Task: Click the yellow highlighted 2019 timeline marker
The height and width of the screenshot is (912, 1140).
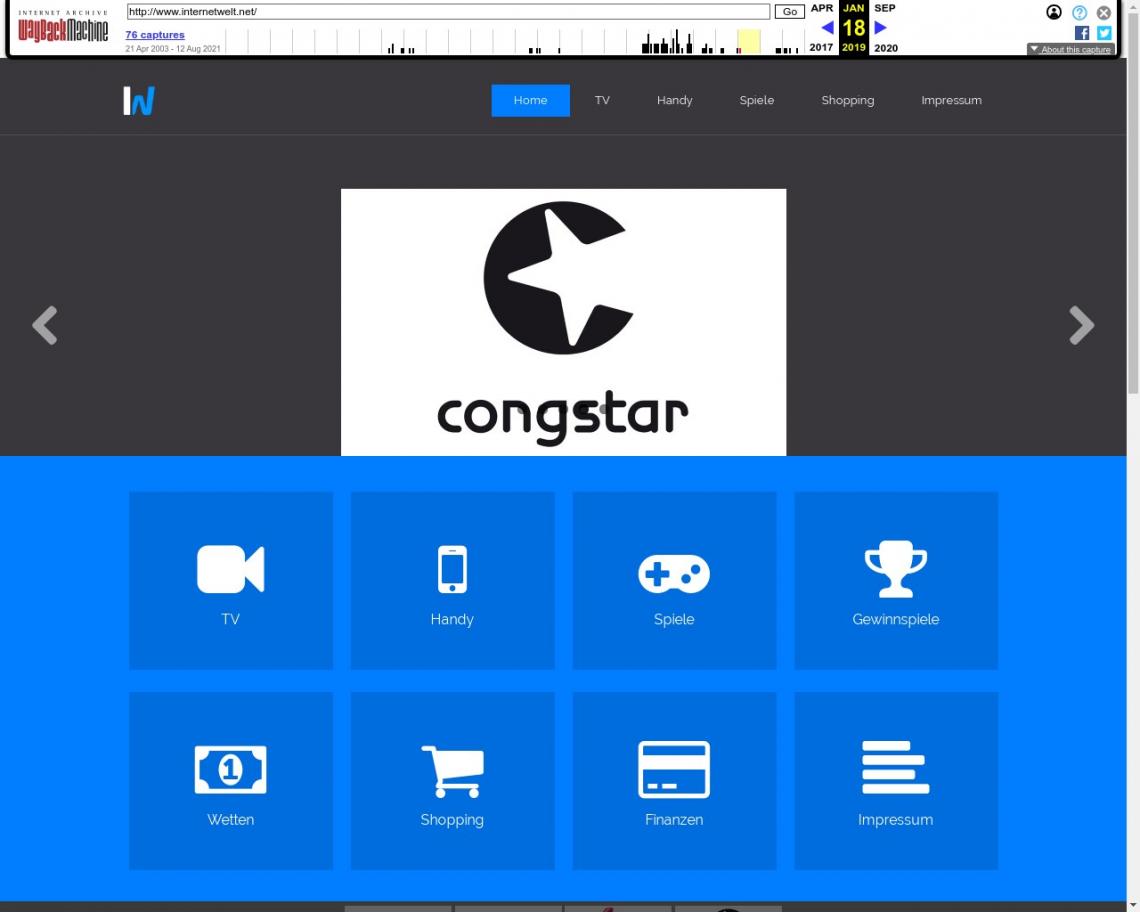Action: (x=748, y=41)
